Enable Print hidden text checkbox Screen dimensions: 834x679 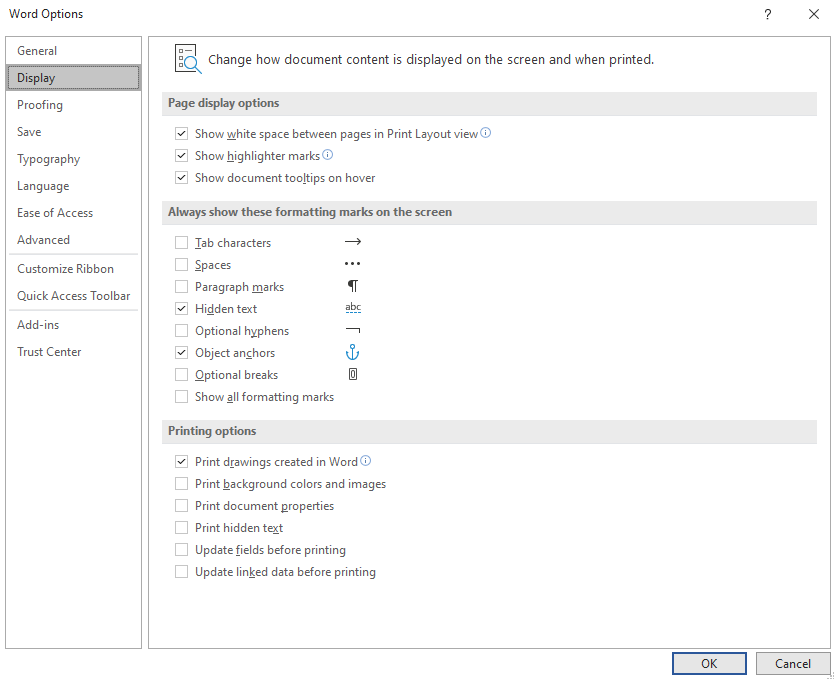181,528
